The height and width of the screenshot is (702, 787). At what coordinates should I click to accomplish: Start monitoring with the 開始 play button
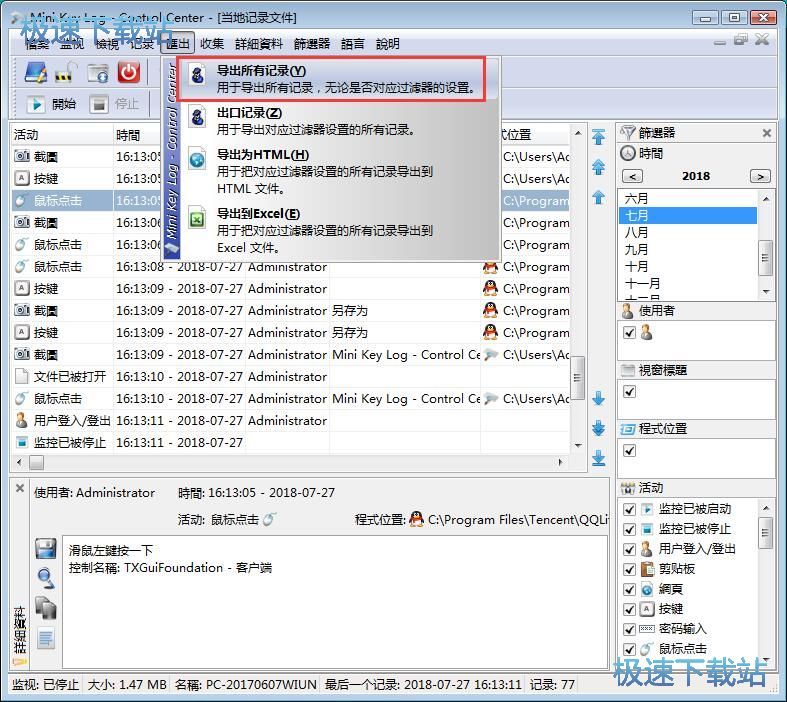[51, 104]
